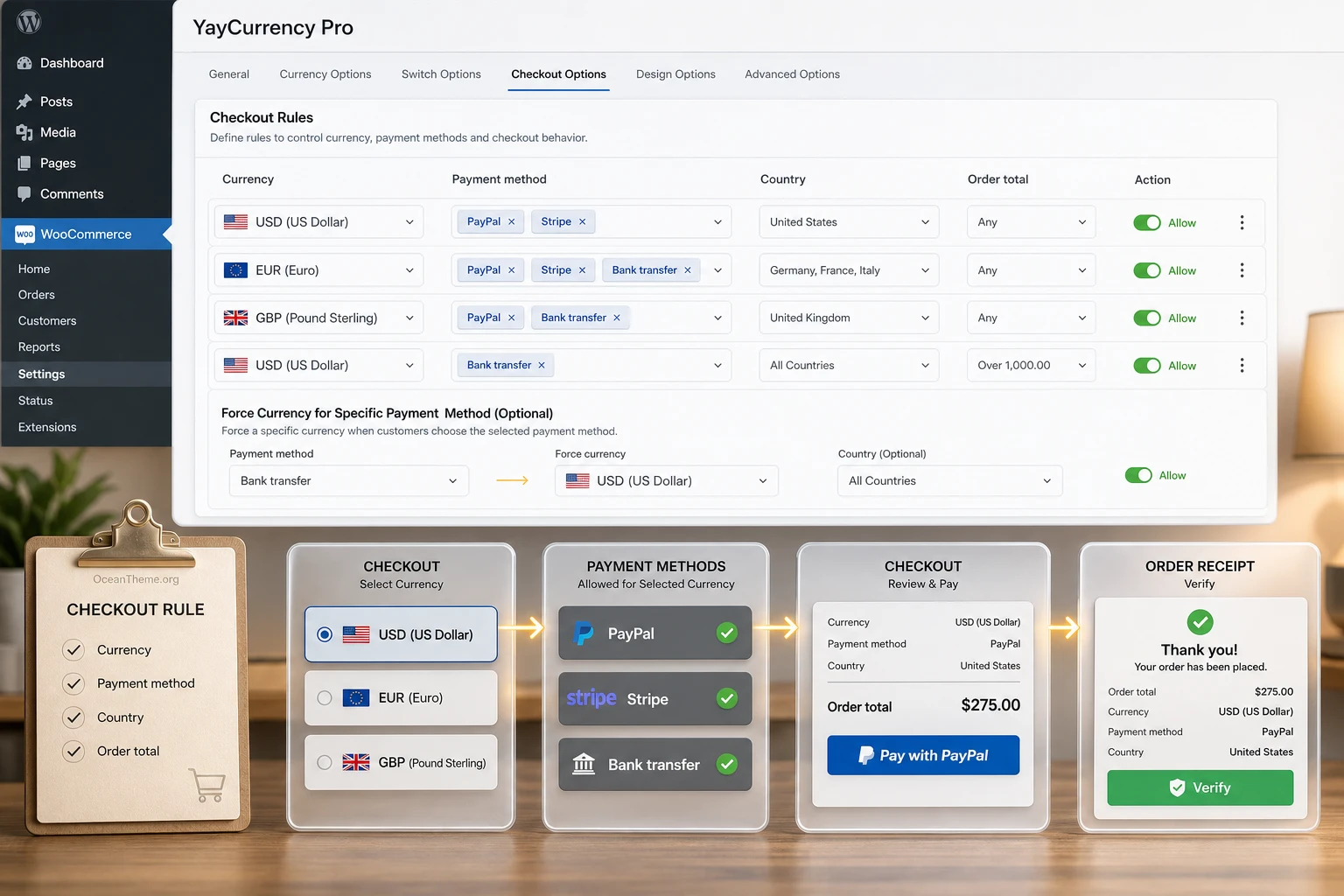Open EUR (Euro) currency dropdown

pyautogui.click(x=318, y=270)
